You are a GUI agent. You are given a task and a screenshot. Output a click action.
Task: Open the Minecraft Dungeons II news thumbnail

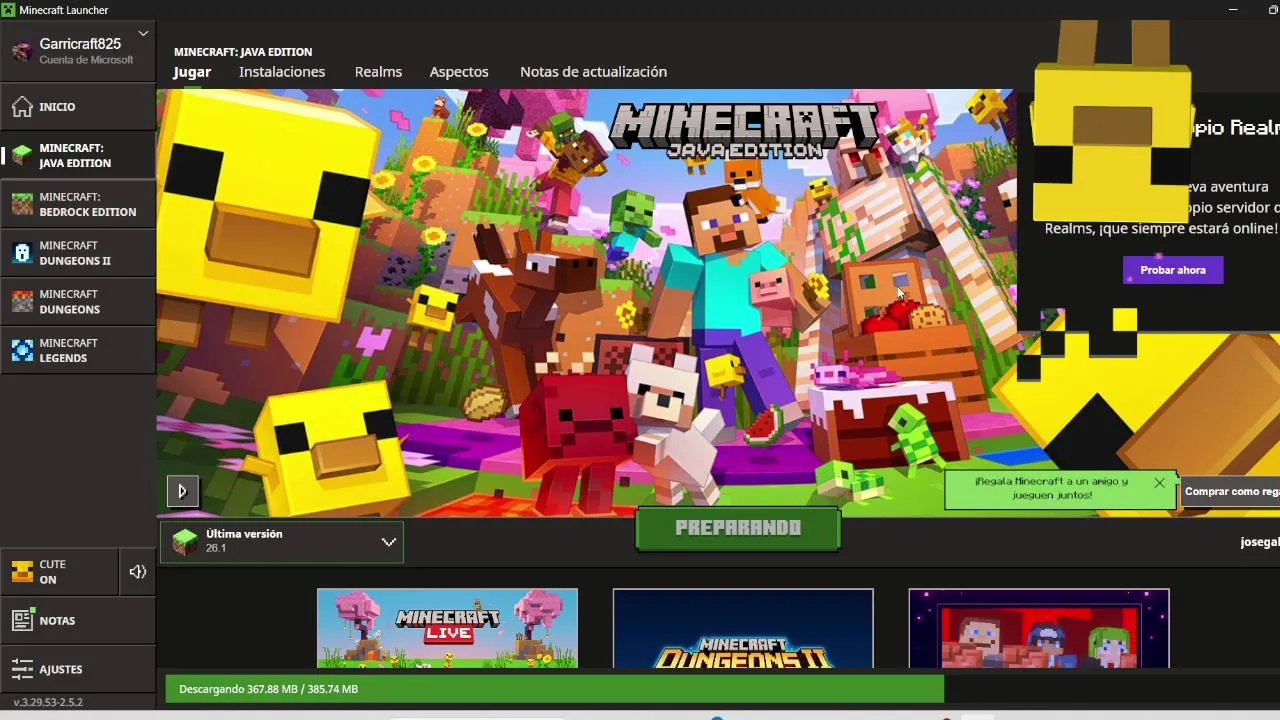[743, 628]
